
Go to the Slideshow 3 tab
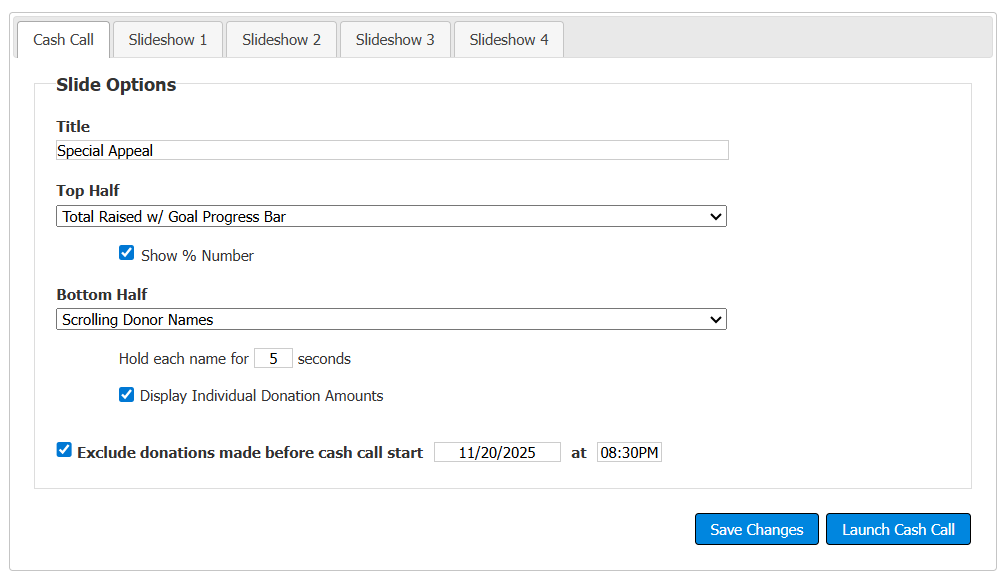[395, 40]
